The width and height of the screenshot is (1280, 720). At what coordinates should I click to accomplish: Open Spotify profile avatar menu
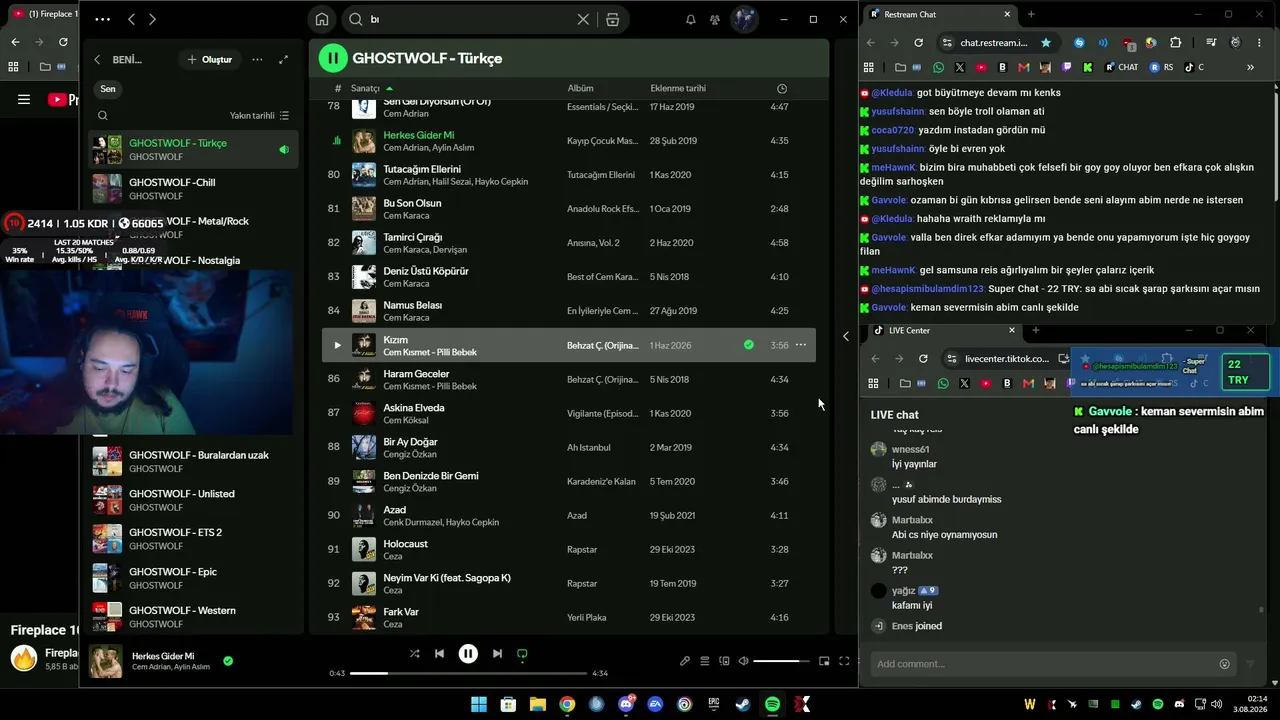745,19
